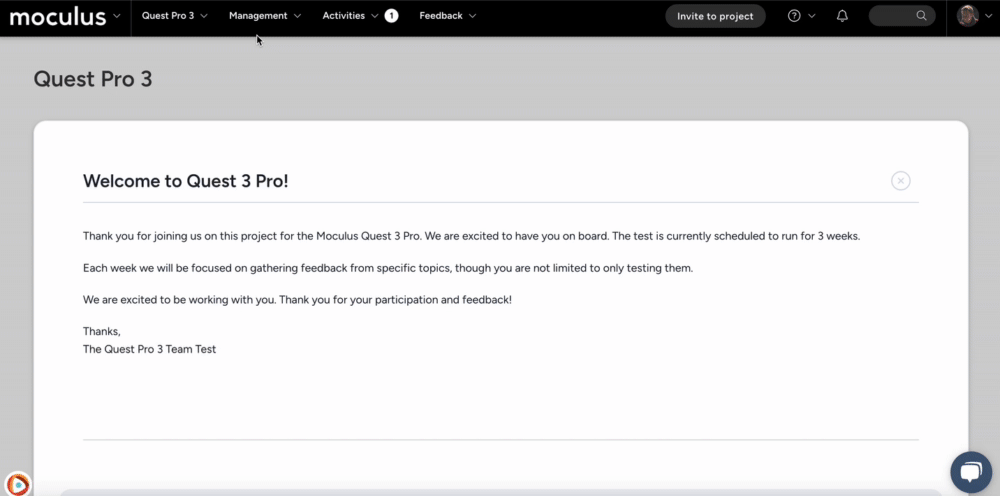Screen dimensions: 1000x496
Task: Click the paragraph starting 'Each week we will'
Action: point(388,268)
